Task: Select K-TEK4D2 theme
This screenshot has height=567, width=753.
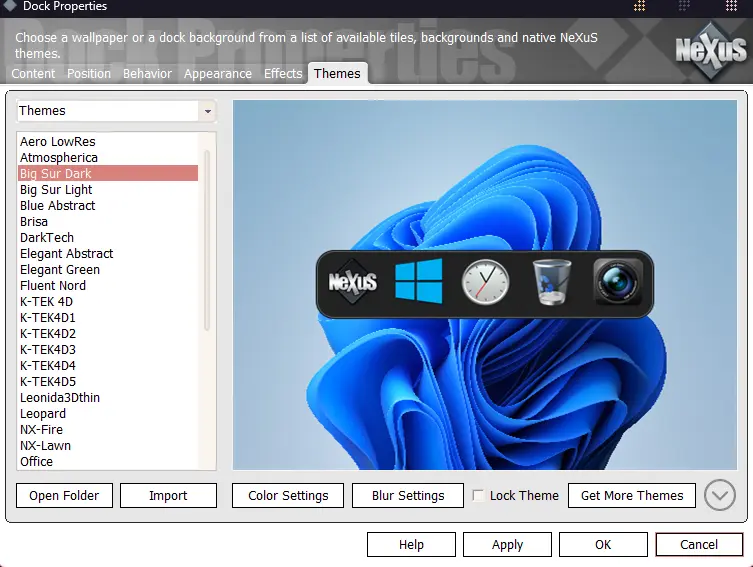Action: [108, 334]
